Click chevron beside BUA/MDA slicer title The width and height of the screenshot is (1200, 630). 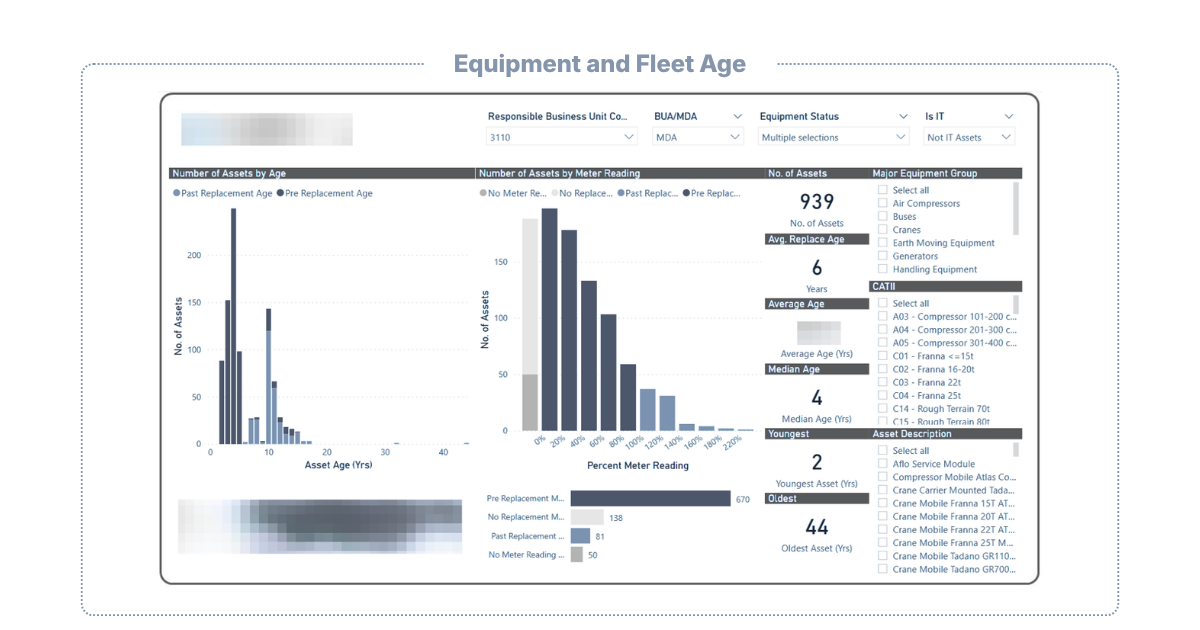point(738,116)
